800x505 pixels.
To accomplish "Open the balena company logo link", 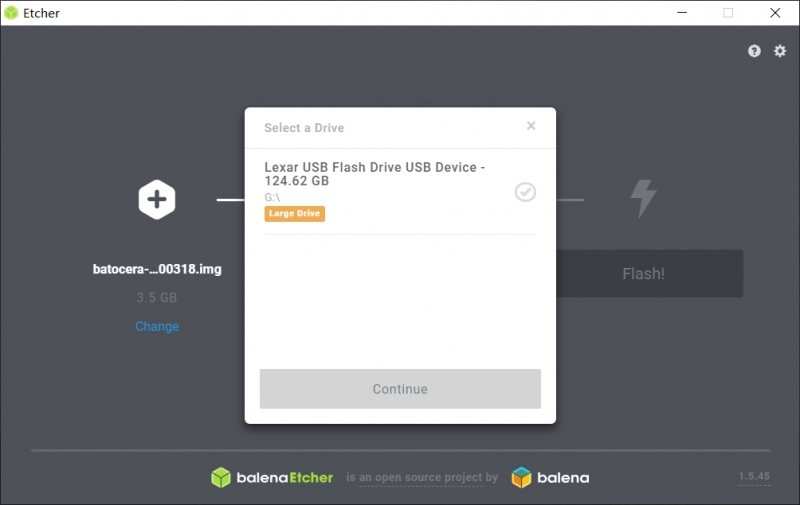I will (x=551, y=477).
